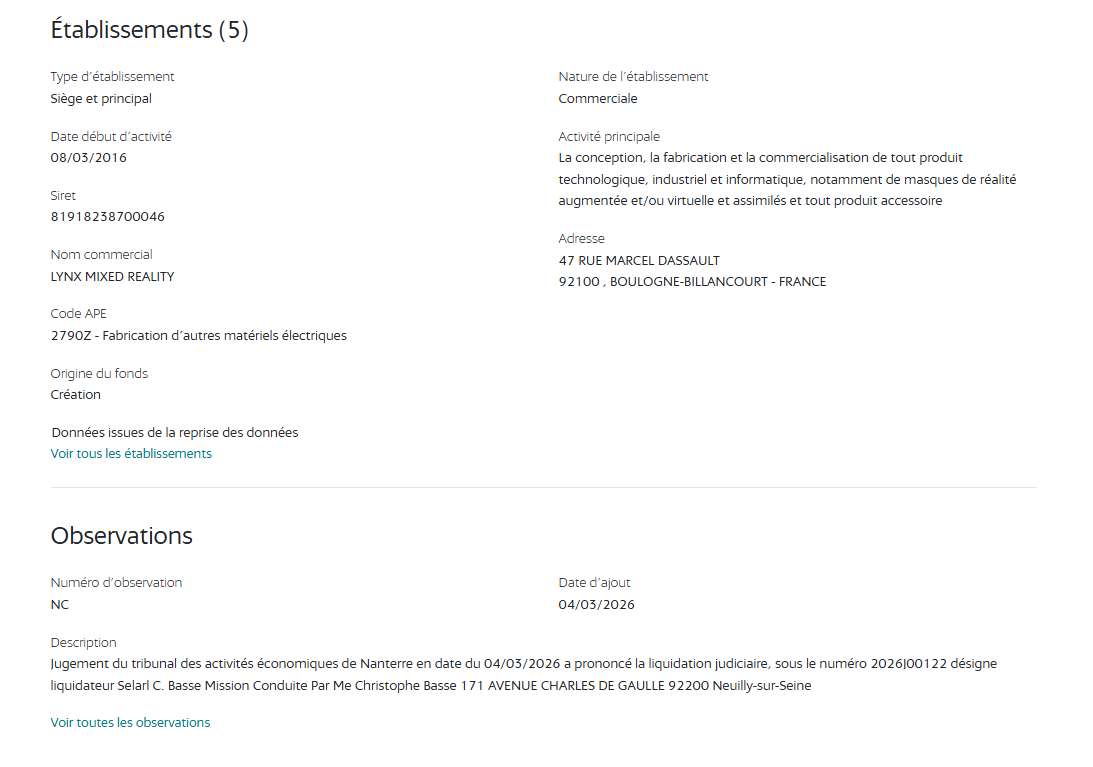Click the APE code 2790Z text
1093x767 pixels.
pyautogui.click(x=198, y=336)
